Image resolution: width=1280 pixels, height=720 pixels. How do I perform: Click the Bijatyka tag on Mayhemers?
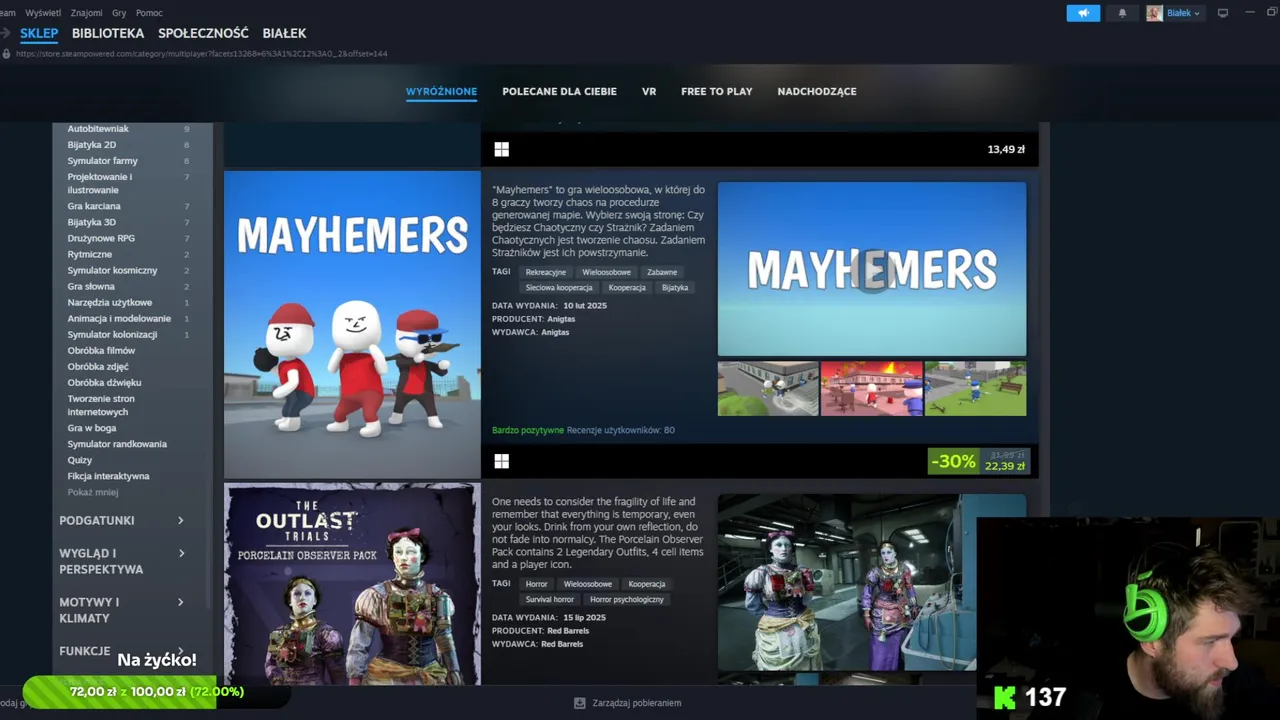tap(675, 288)
